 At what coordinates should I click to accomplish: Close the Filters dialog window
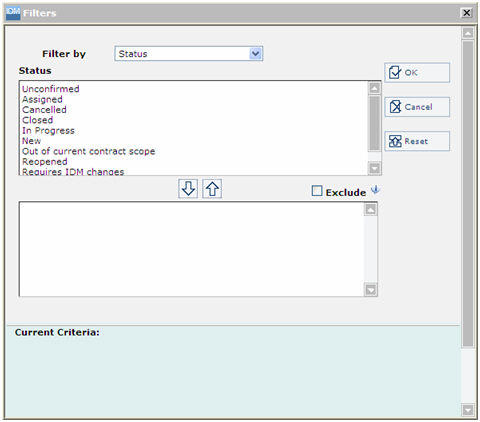tap(467, 13)
